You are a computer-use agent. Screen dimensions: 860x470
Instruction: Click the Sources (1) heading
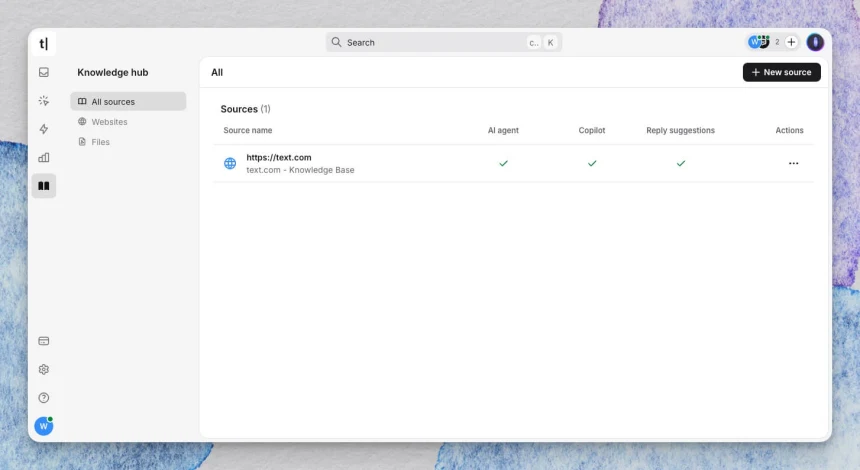[245, 109]
